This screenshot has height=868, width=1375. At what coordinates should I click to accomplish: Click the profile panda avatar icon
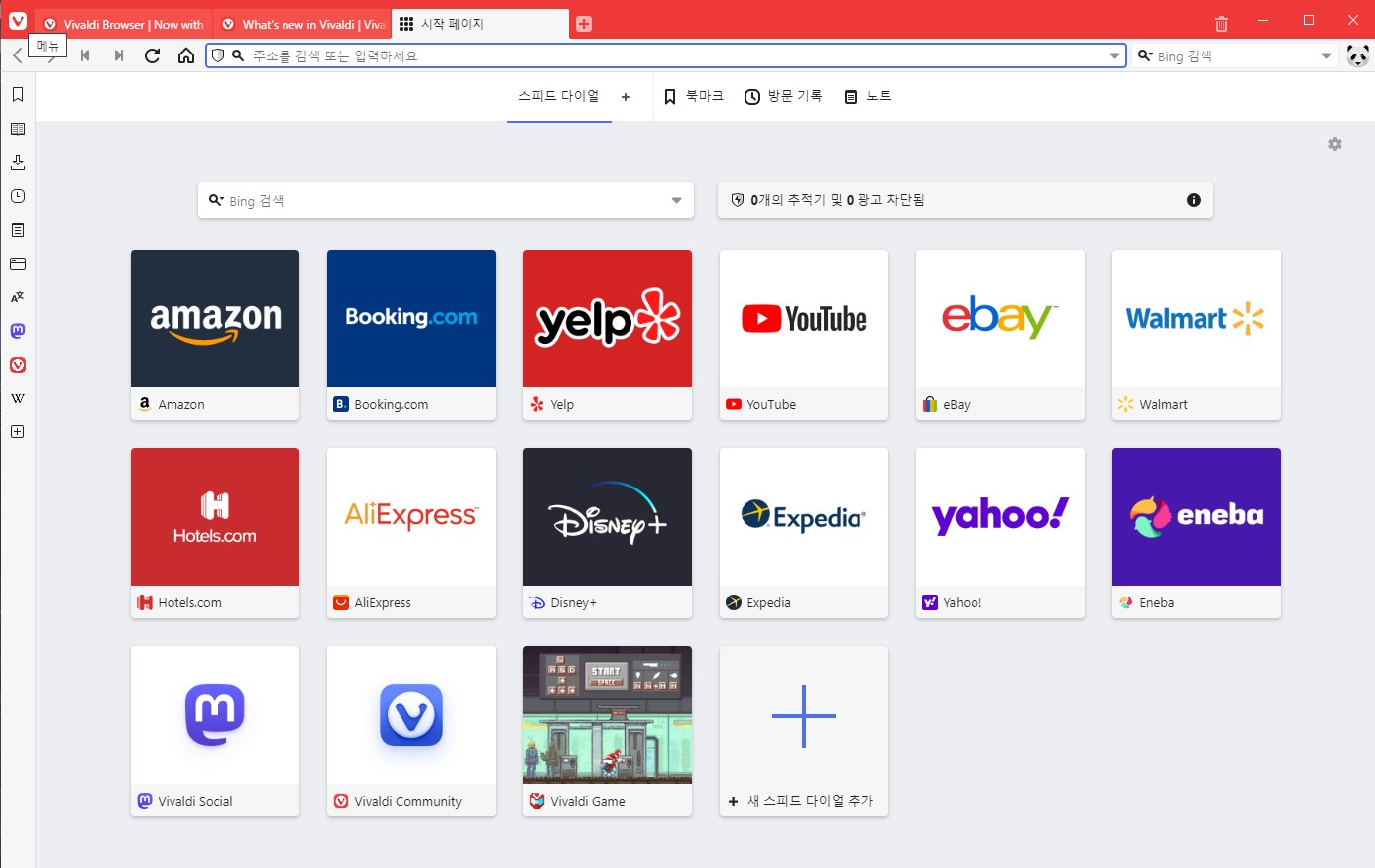(1356, 56)
